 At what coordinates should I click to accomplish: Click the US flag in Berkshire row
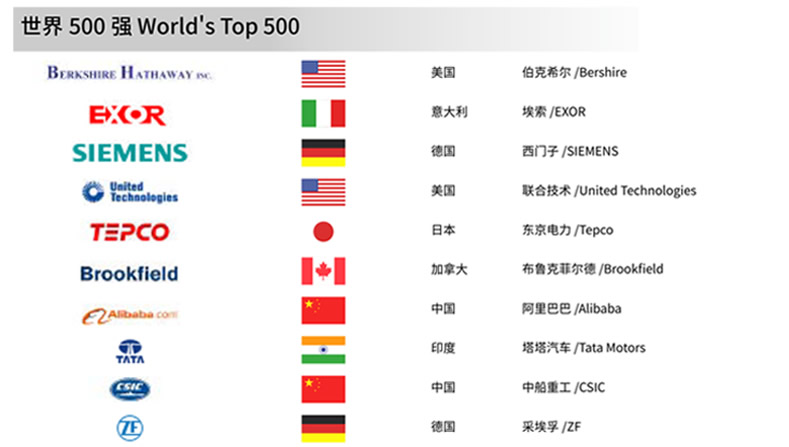click(323, 73)
